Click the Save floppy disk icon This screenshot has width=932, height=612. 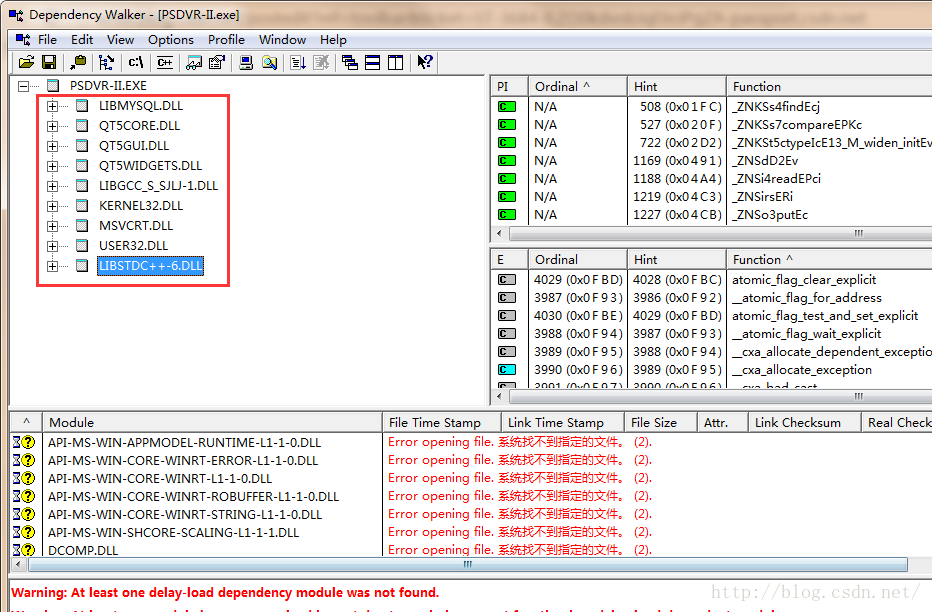(x=48, y=63)
